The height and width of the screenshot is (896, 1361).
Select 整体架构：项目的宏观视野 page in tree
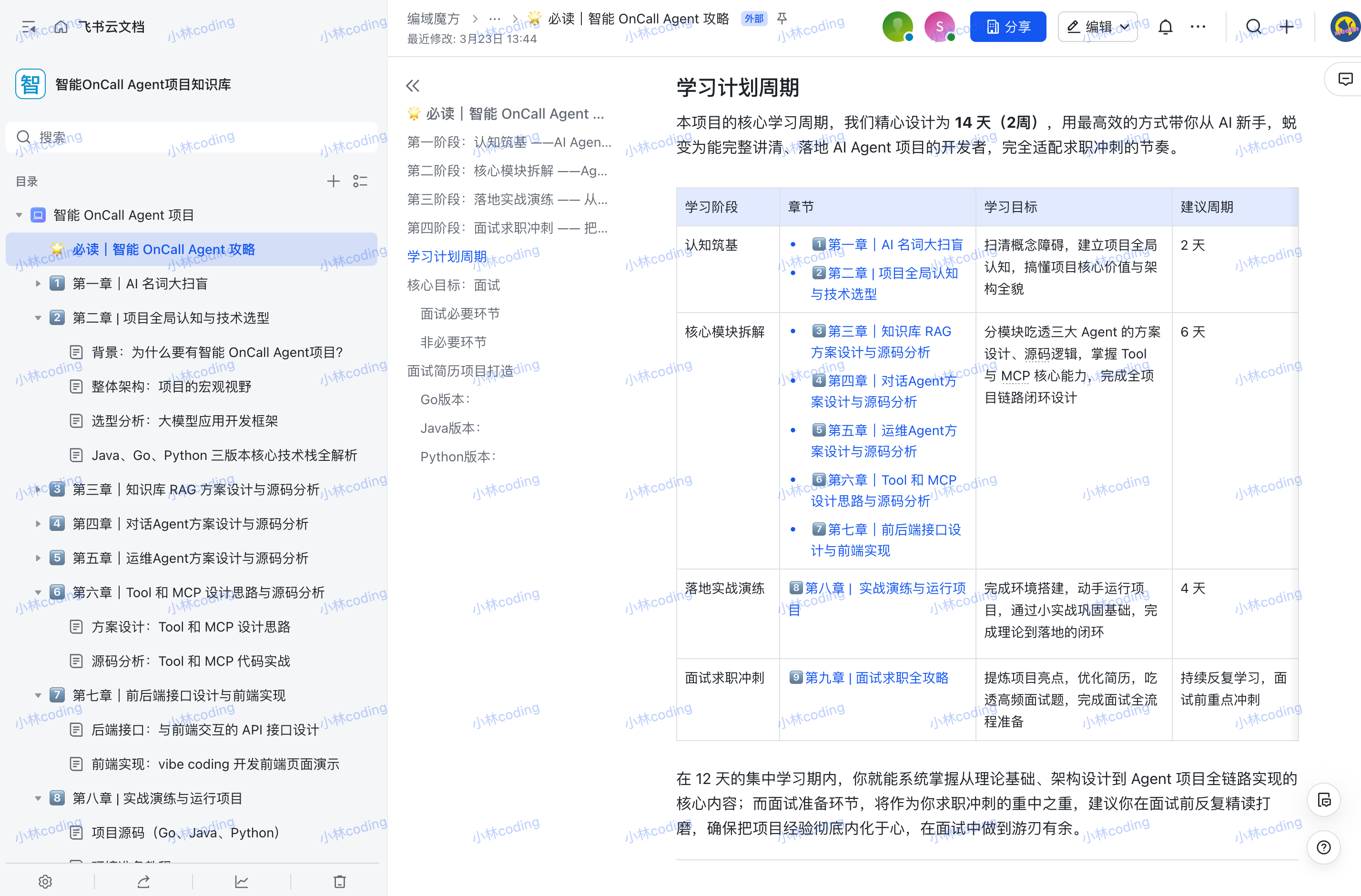tap(171, 387)
